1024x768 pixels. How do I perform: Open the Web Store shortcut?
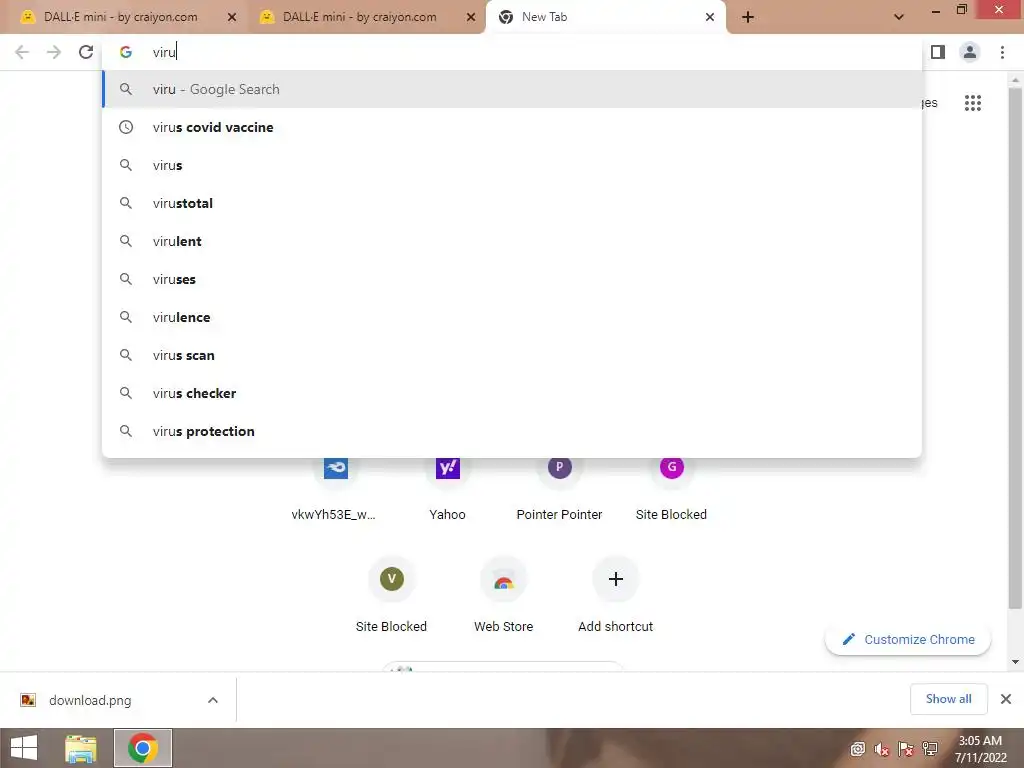click(504, 596)
